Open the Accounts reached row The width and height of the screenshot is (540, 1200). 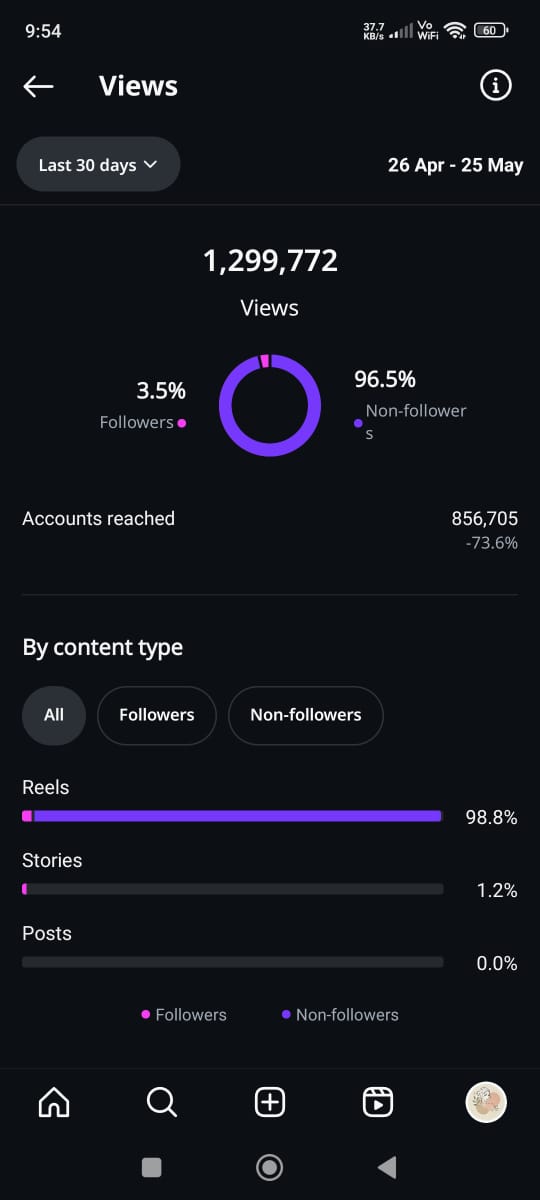point(270,530)
